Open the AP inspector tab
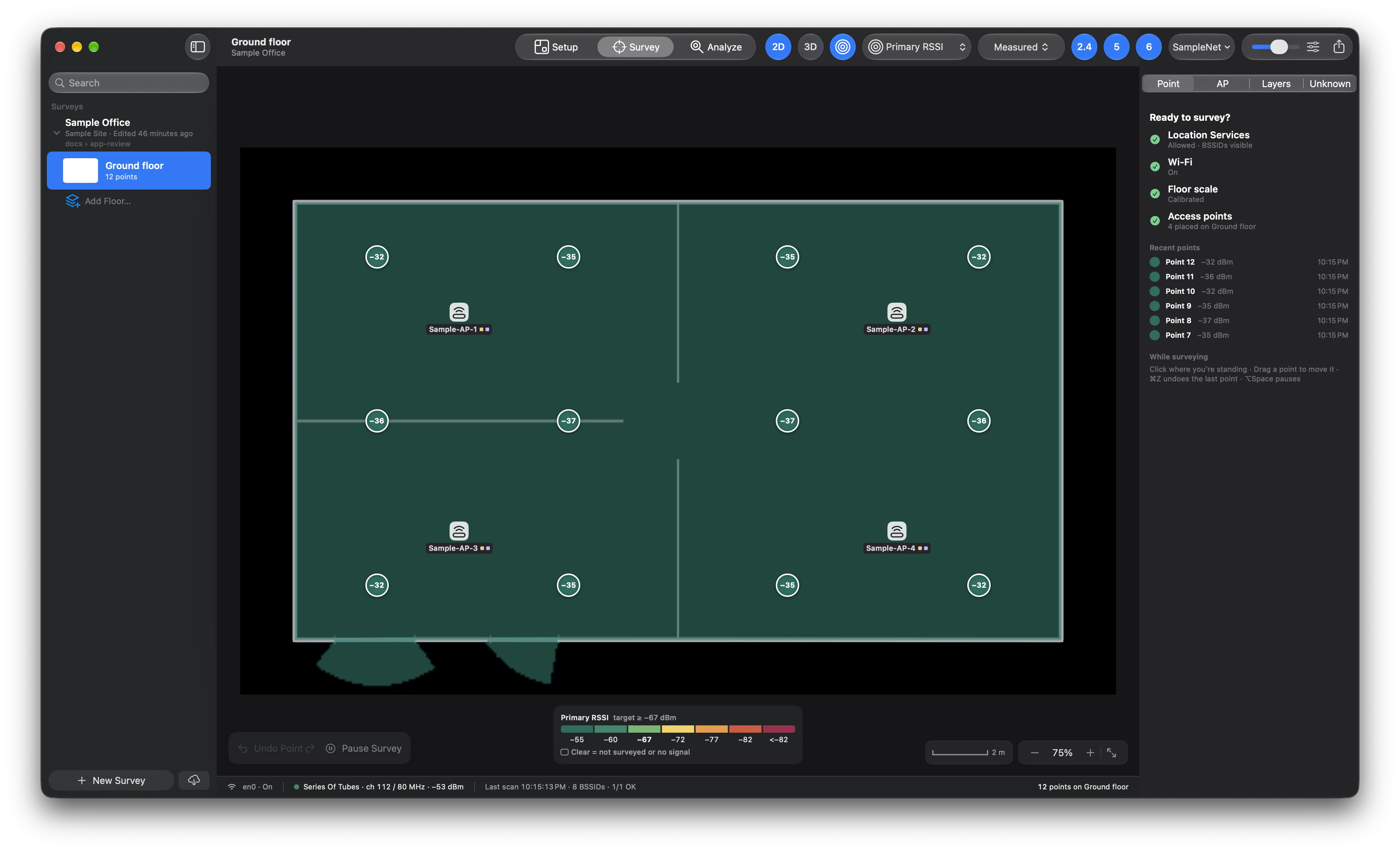 [1222, 83]
